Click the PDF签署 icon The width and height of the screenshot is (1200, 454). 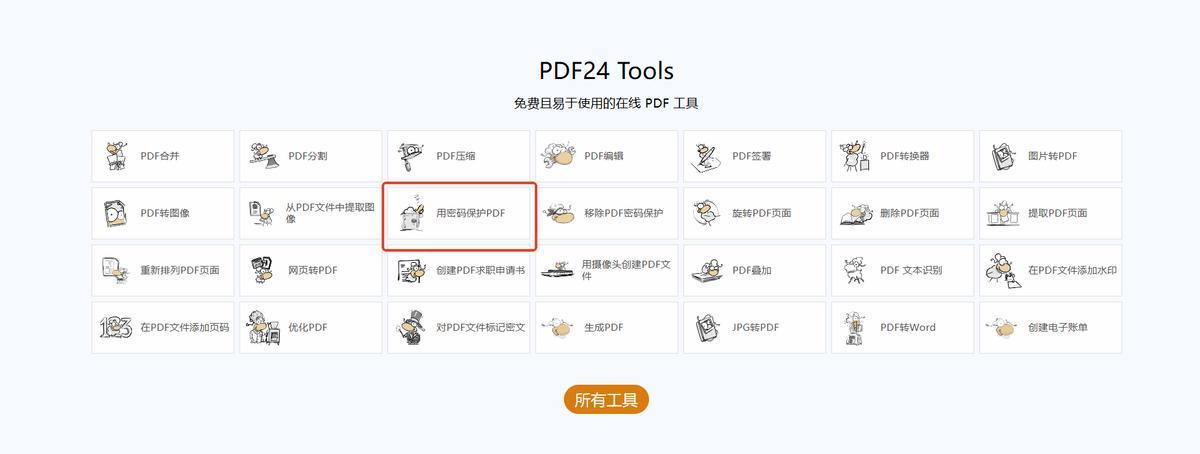click(x=708, y=156)
